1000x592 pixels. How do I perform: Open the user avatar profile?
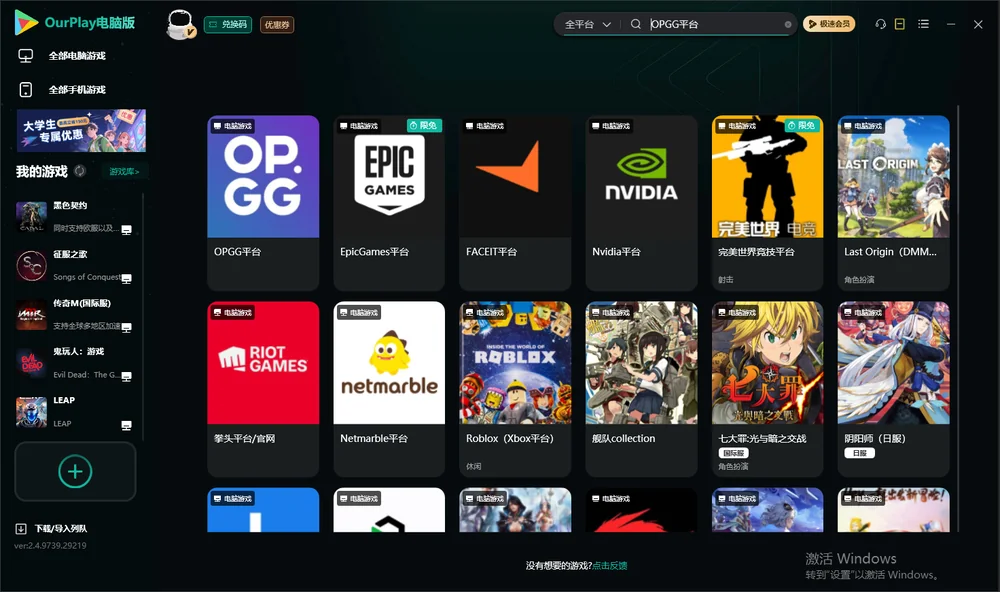[x=180, y=24]
